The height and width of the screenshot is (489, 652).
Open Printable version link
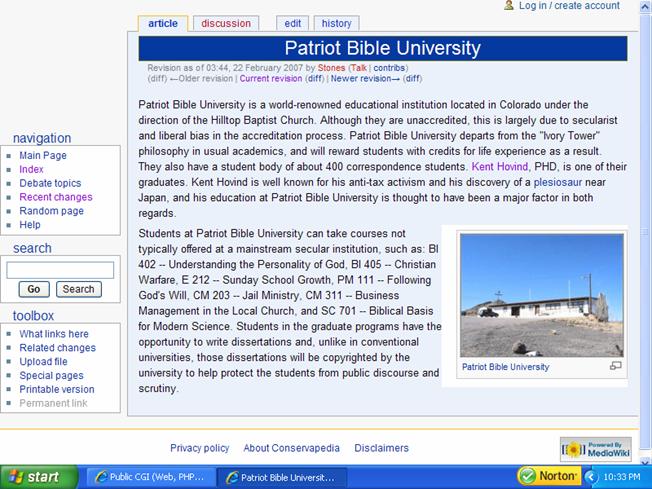[57, 390]
